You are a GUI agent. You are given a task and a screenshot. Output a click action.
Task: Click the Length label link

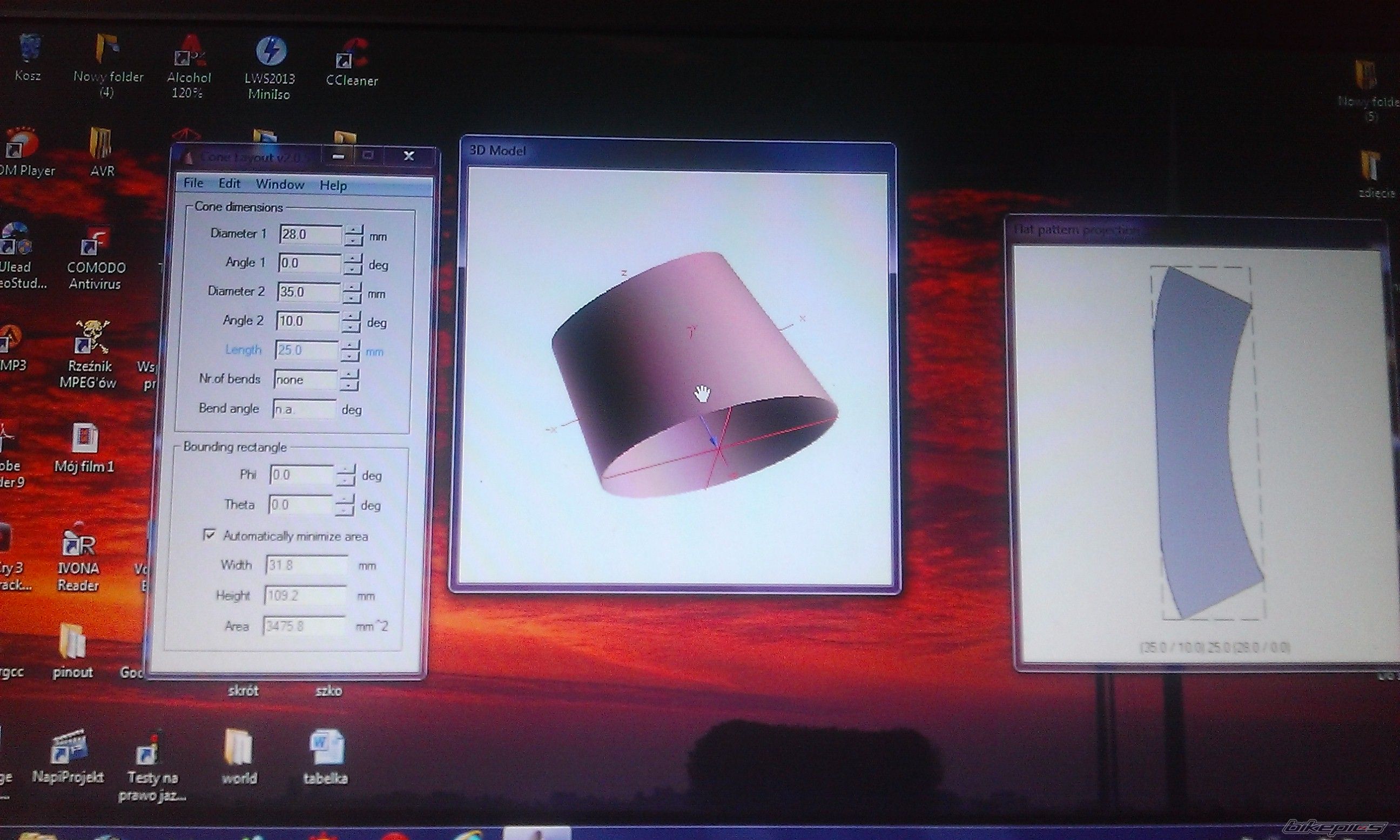(x=243, y=350)
